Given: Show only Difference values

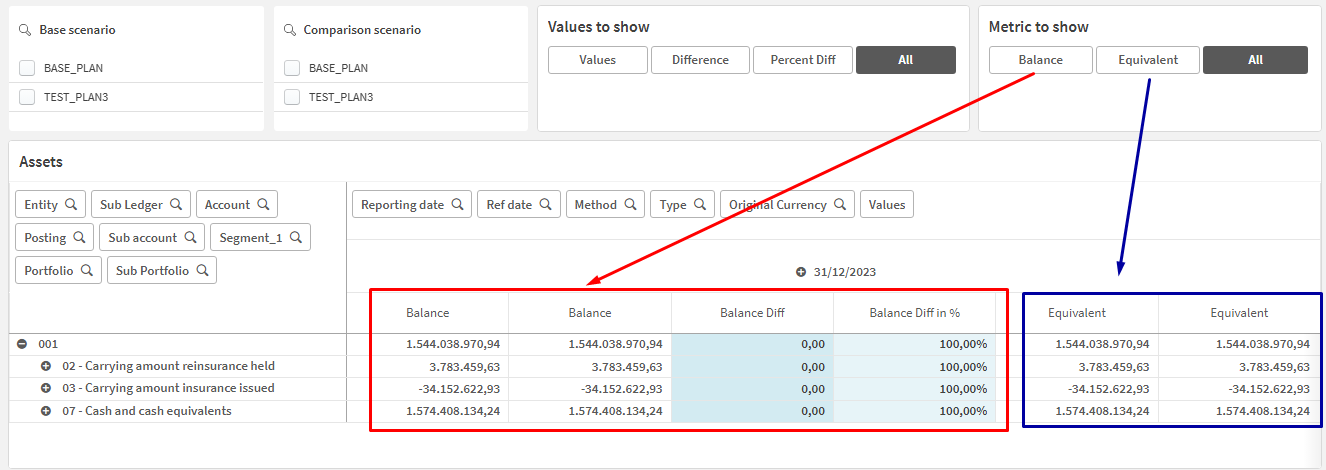Looking at the screenshot, I should (x=700, y=60).
